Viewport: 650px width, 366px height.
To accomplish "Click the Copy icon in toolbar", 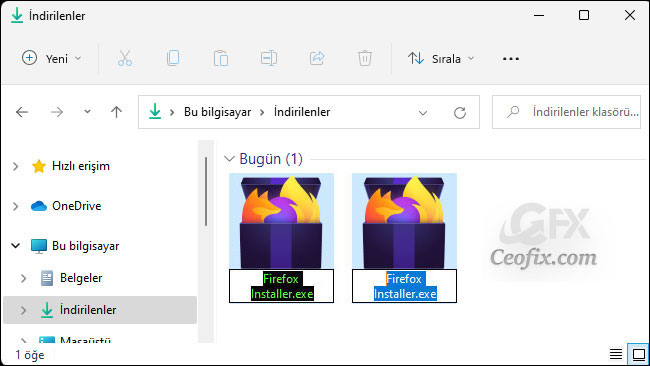I will (173, 58).
